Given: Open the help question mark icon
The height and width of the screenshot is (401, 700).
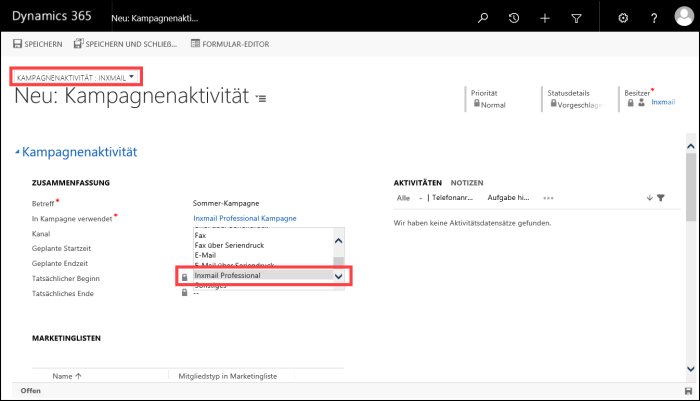Looking at the screenshot, I should 654,18.
